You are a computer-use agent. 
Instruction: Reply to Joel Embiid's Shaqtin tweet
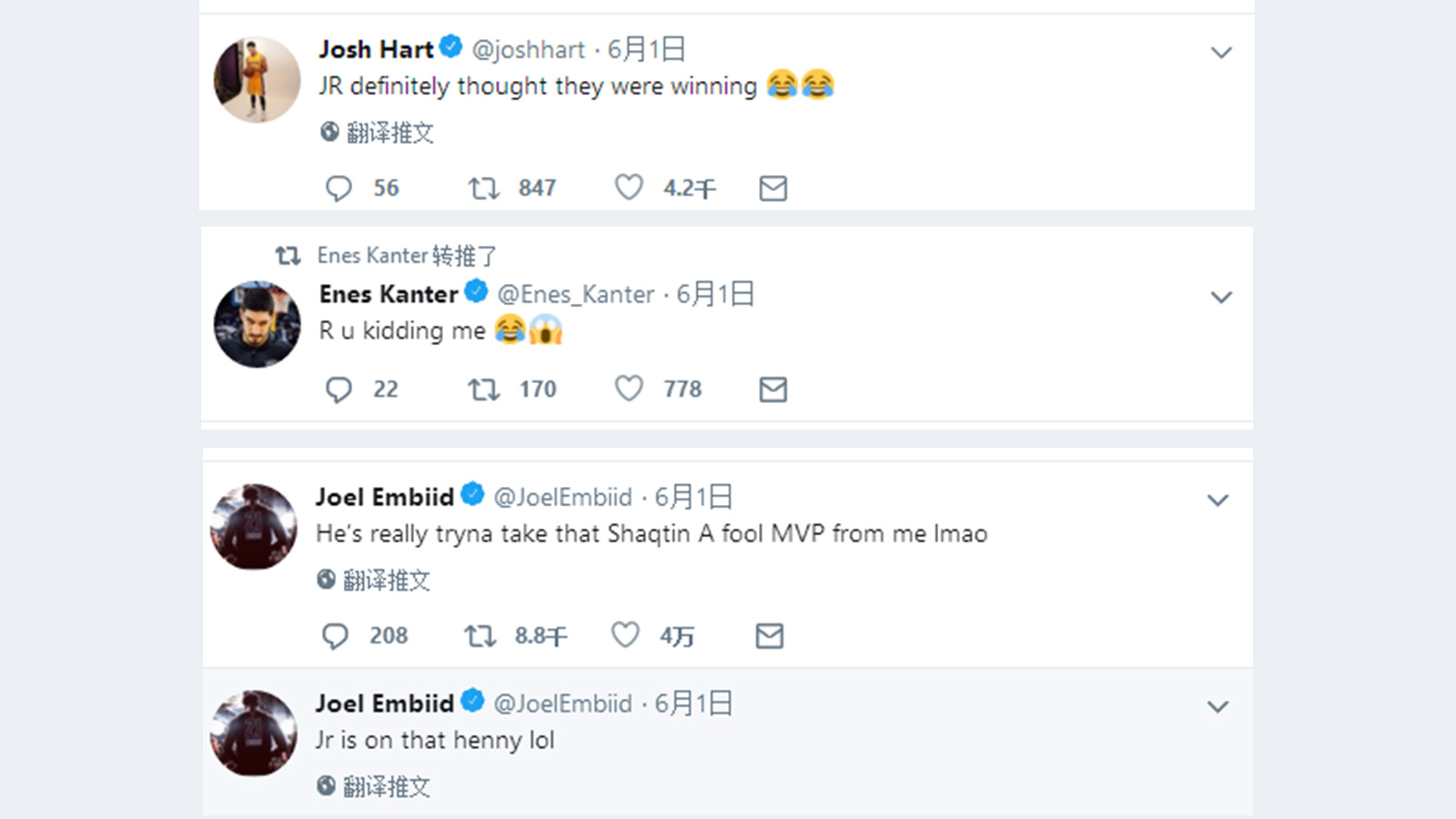[x=335, y=636]
